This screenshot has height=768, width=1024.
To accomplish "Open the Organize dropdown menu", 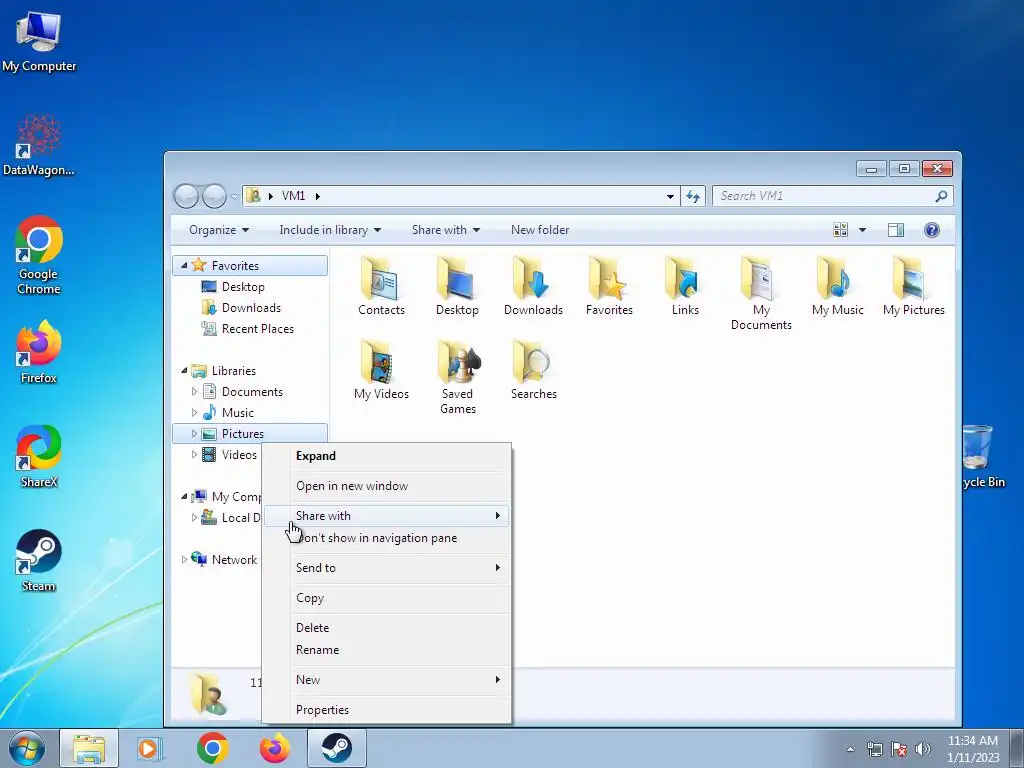I will point(219,230).
